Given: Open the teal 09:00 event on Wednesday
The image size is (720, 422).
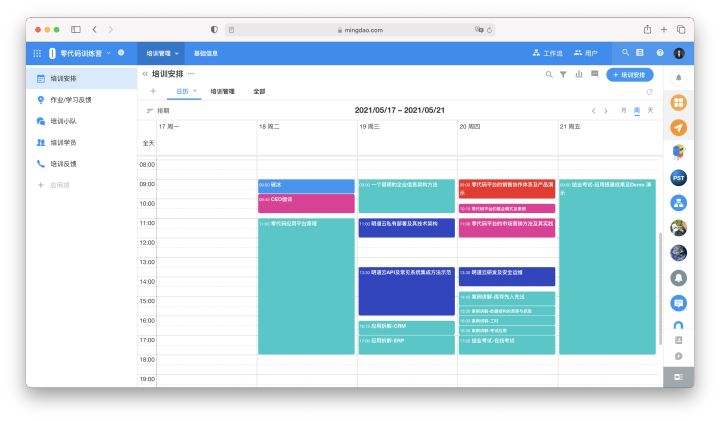Looking at the screenshot, I should pyautogui.click(x=406, y=196).
